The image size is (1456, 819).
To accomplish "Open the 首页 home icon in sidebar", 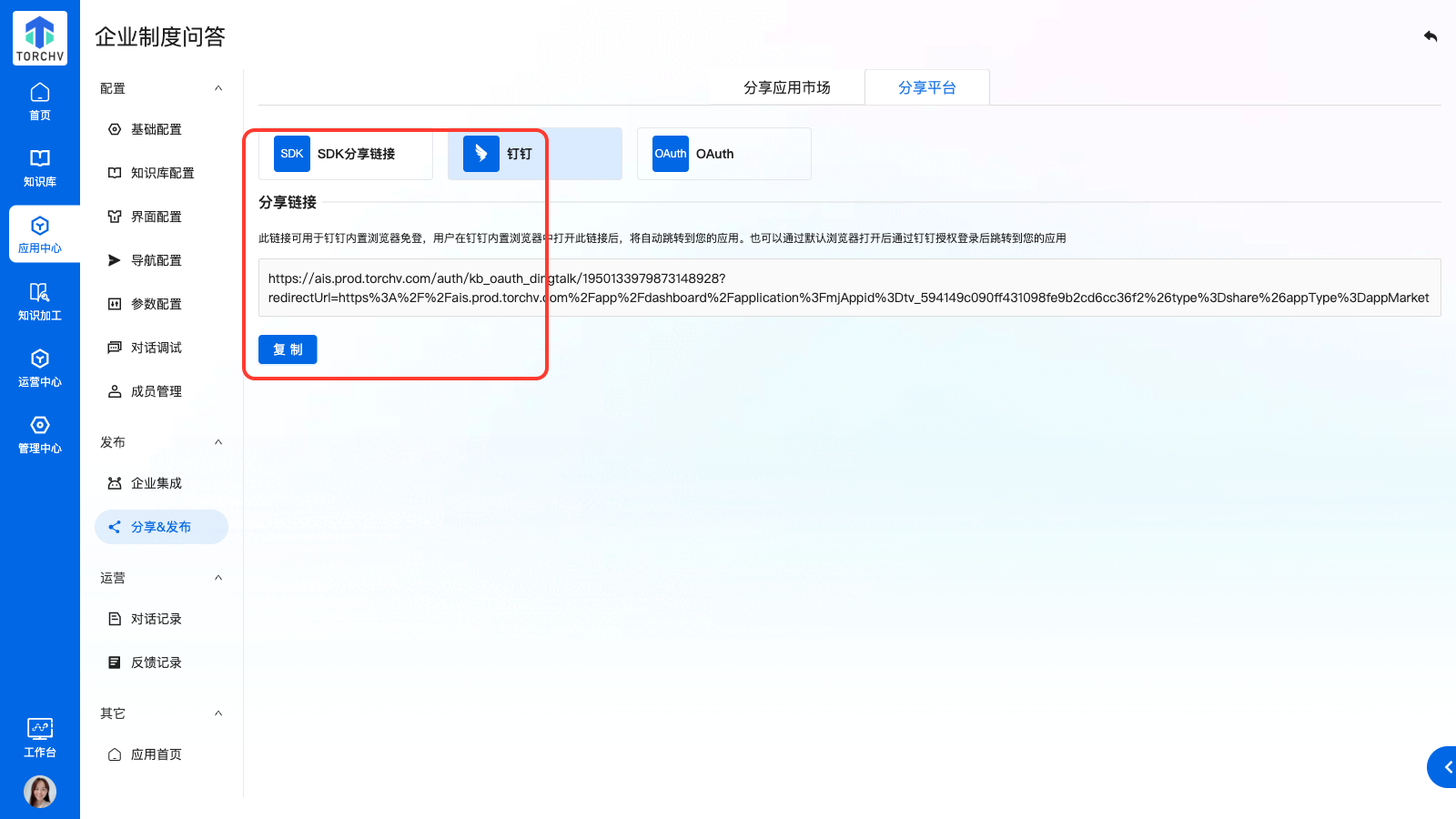I will [x=40, y=101].
